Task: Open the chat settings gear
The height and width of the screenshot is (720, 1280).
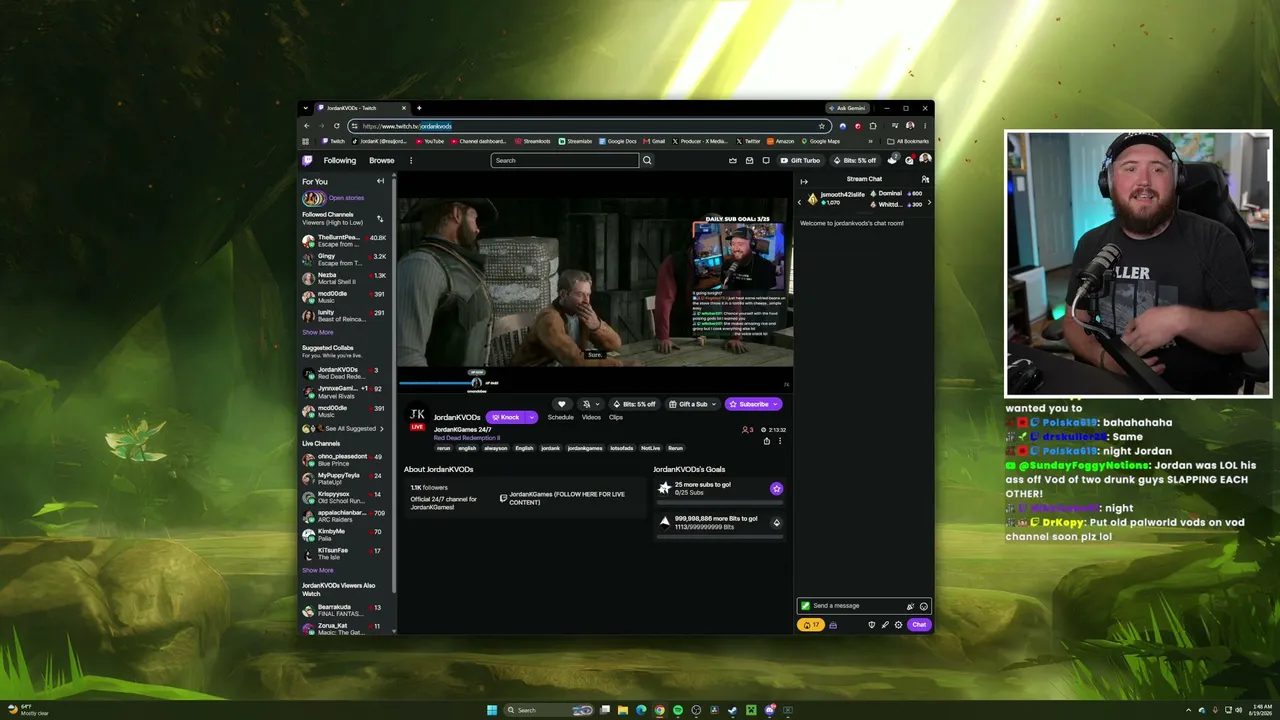Action: [x=898, y=625]
